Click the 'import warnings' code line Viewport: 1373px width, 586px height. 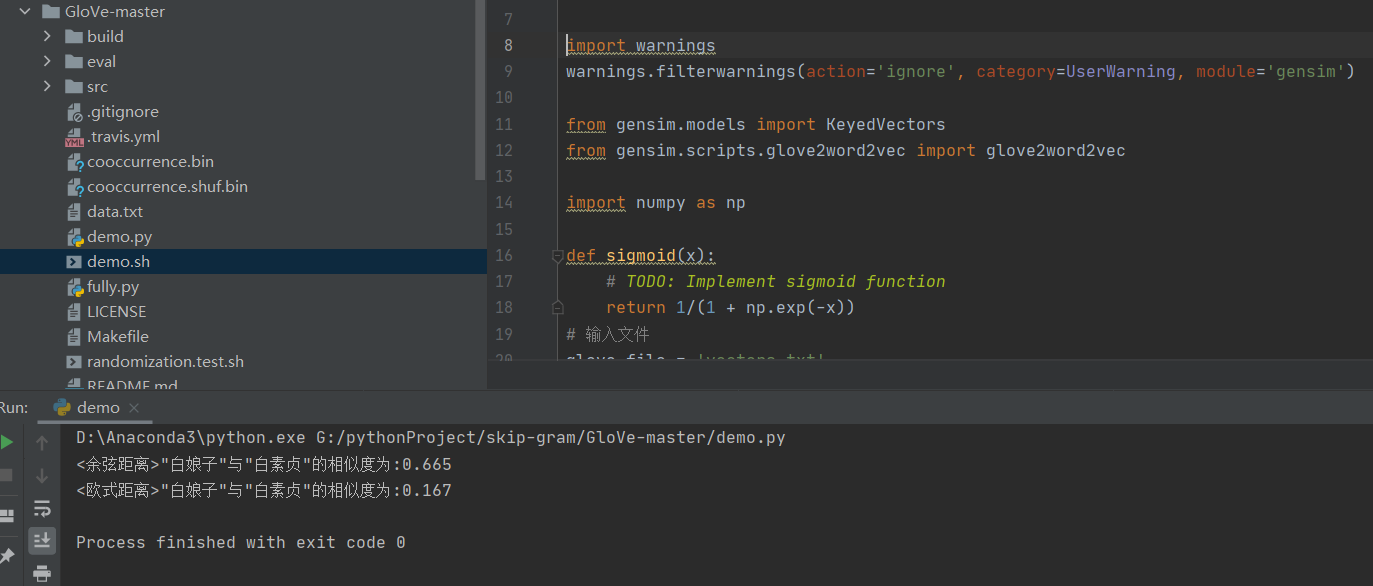coord(641,45)
